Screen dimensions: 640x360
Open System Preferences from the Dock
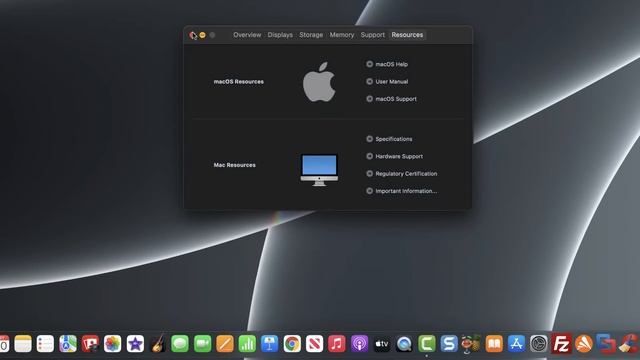click(x=539, y=344)
